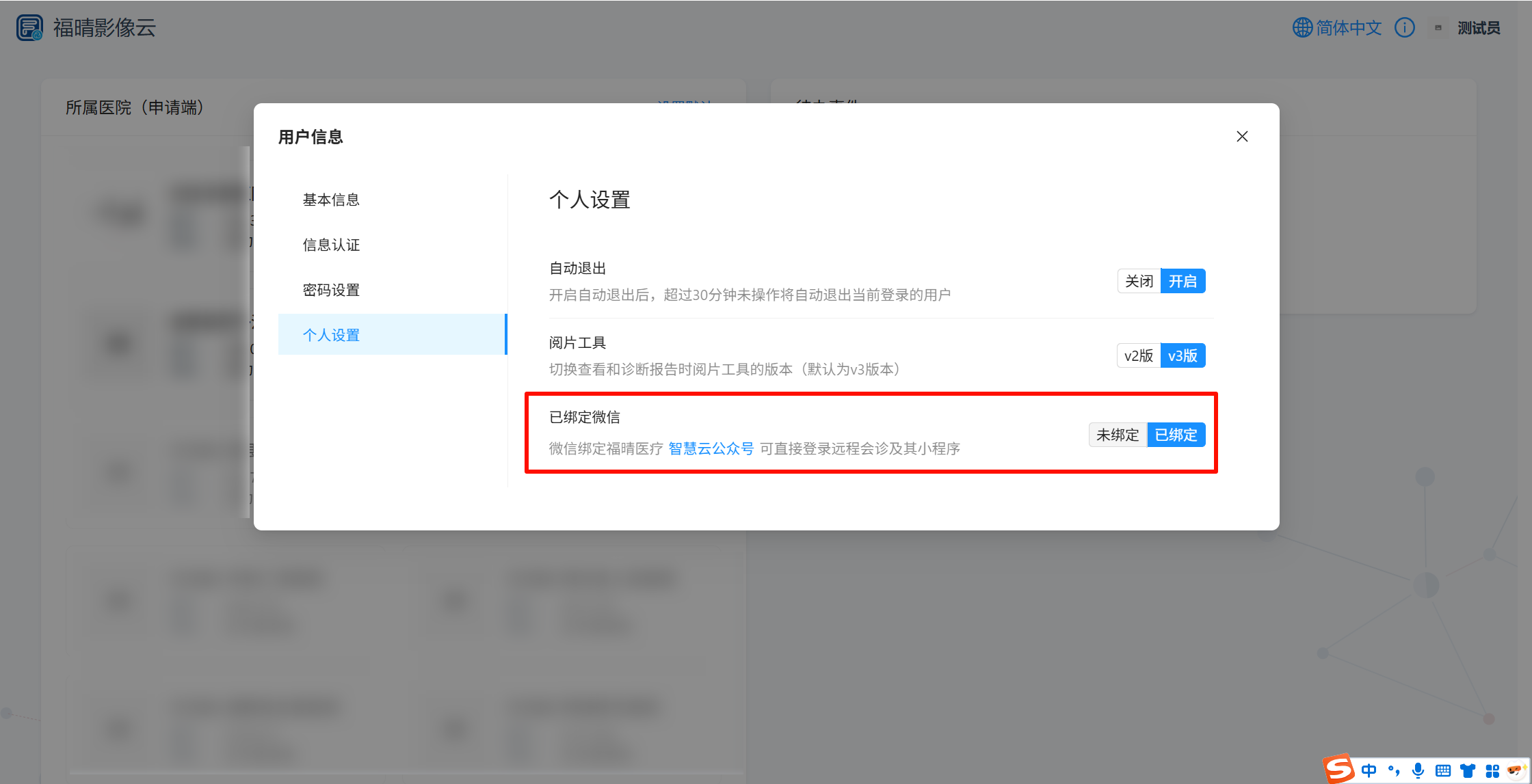The image size is (1532, 784).
Task: Click the globe language icon
Action: tap(1302, 28)
